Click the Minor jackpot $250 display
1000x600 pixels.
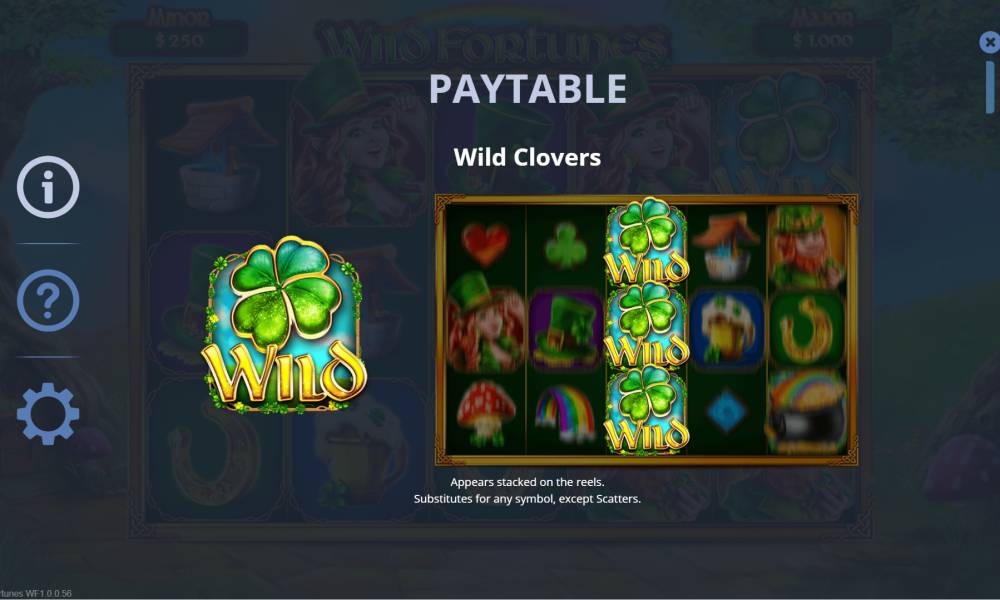(179, 33)
